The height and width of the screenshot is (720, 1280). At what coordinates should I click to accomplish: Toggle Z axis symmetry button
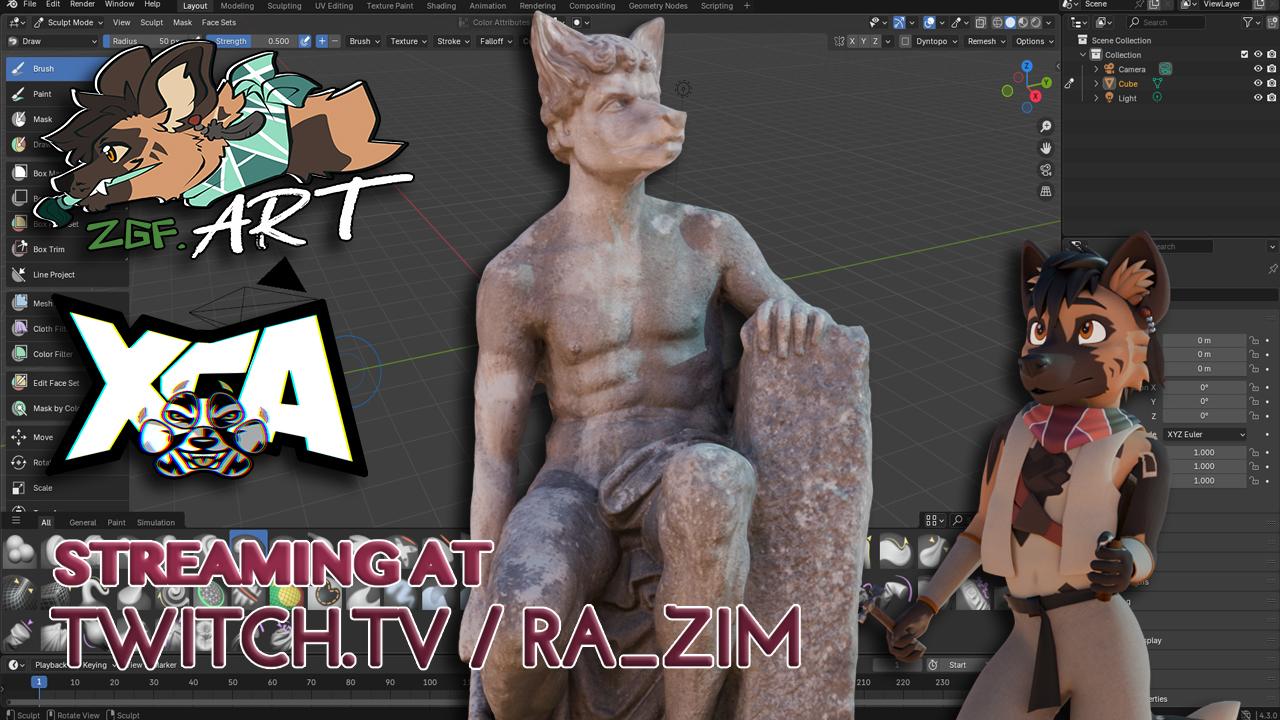point(877,41)
